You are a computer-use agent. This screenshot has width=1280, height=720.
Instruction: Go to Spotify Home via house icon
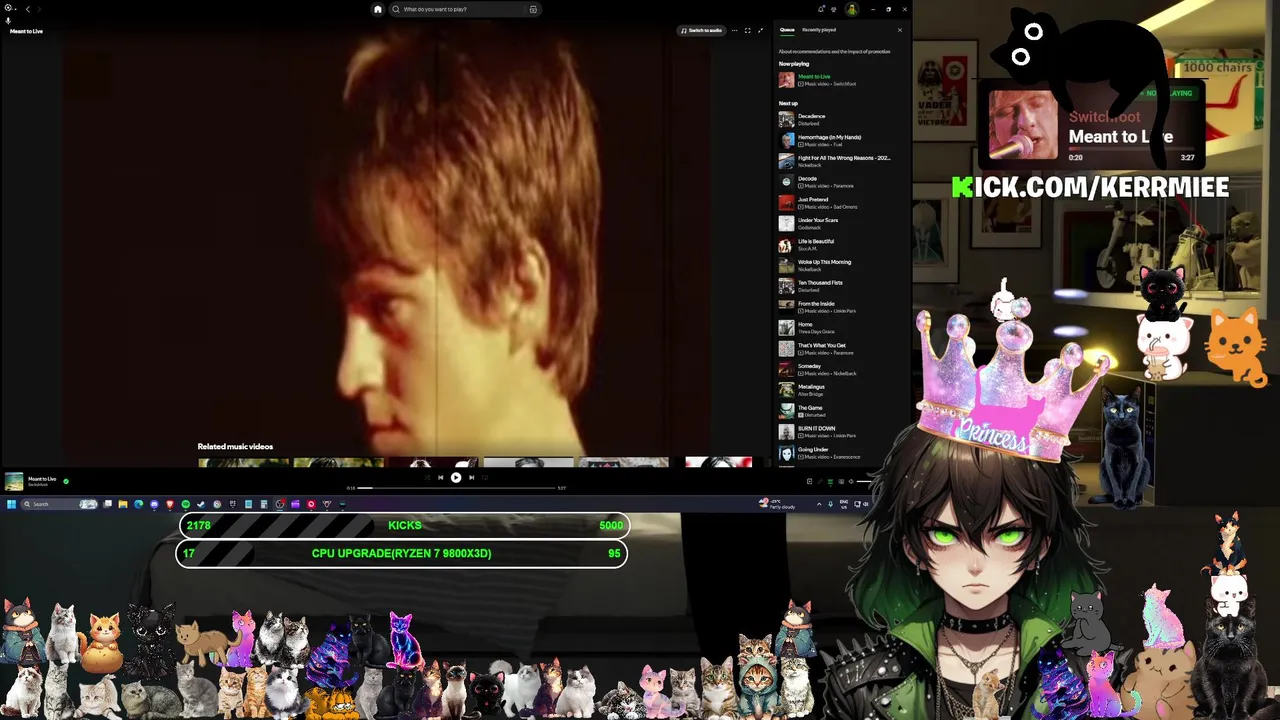(x=377, y=9)
